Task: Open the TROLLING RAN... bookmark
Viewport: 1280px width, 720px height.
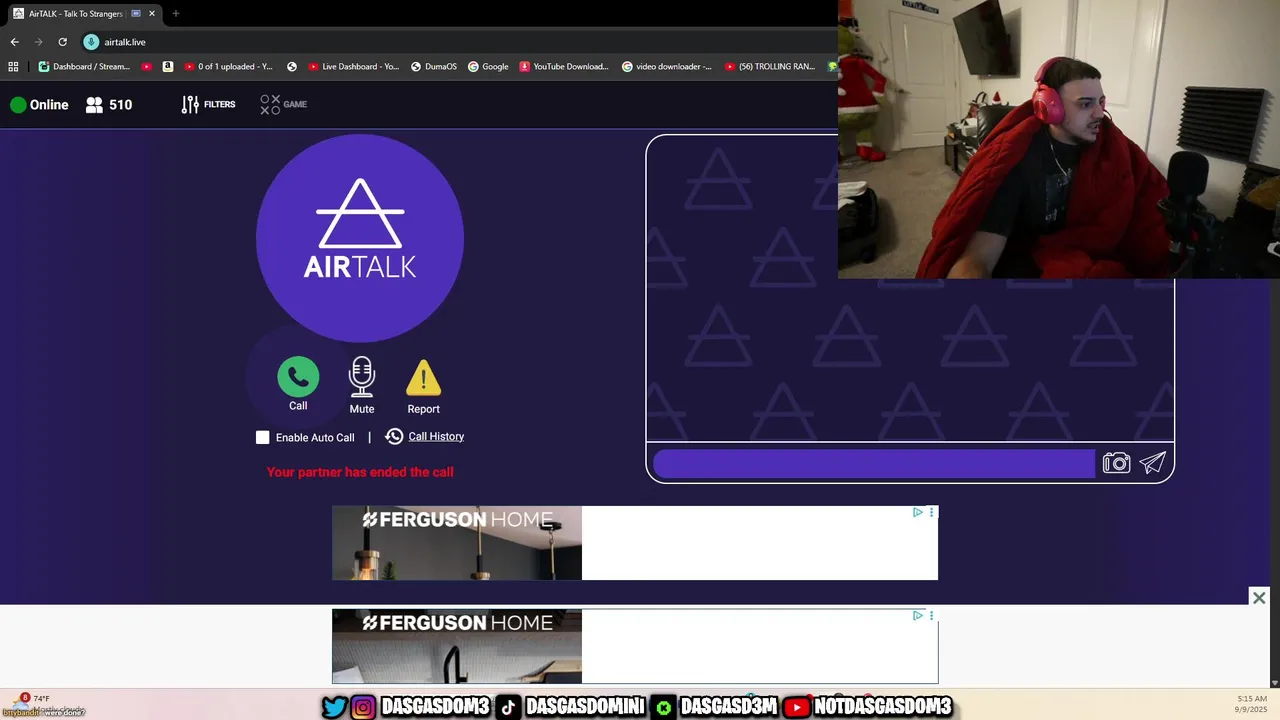Action: tap(770, 67)
